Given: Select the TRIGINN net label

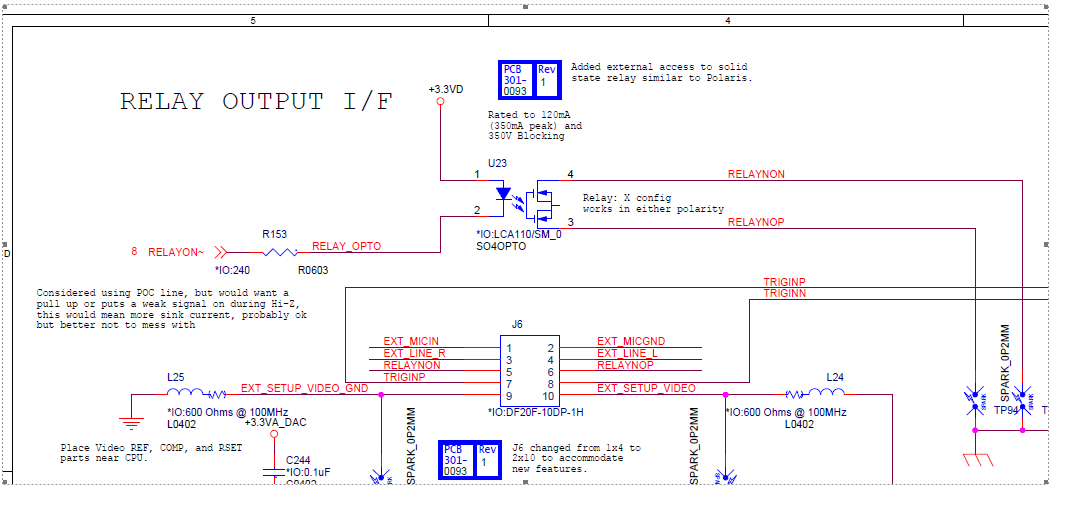Looking at the screenshot, I should [784, 293].
